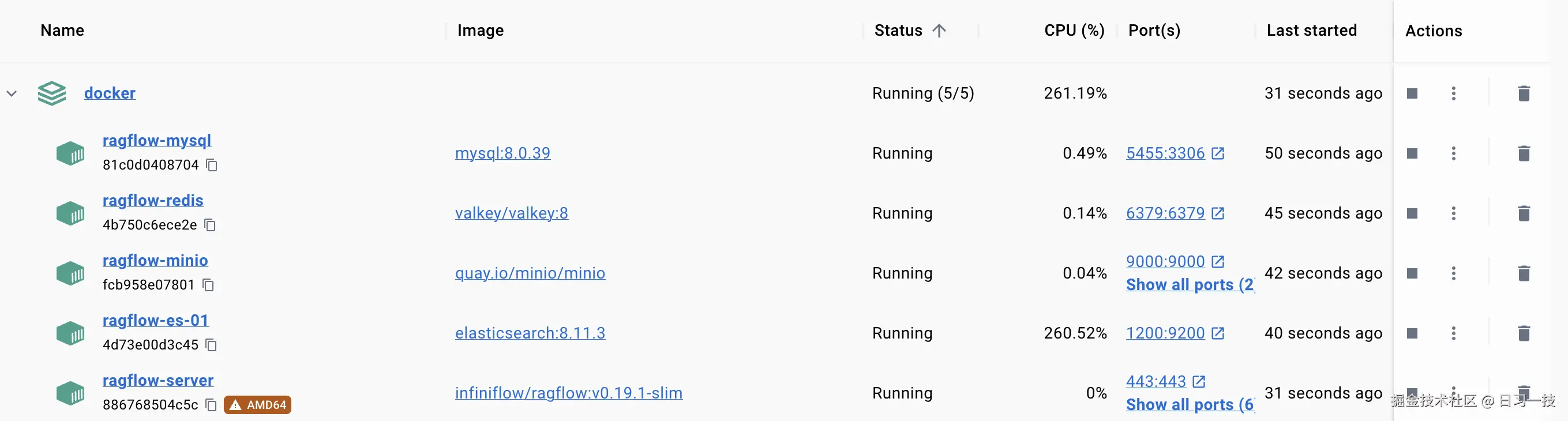Open the ragflow-server container details
Screen dimensions: 1568x421
coord(157,380)
